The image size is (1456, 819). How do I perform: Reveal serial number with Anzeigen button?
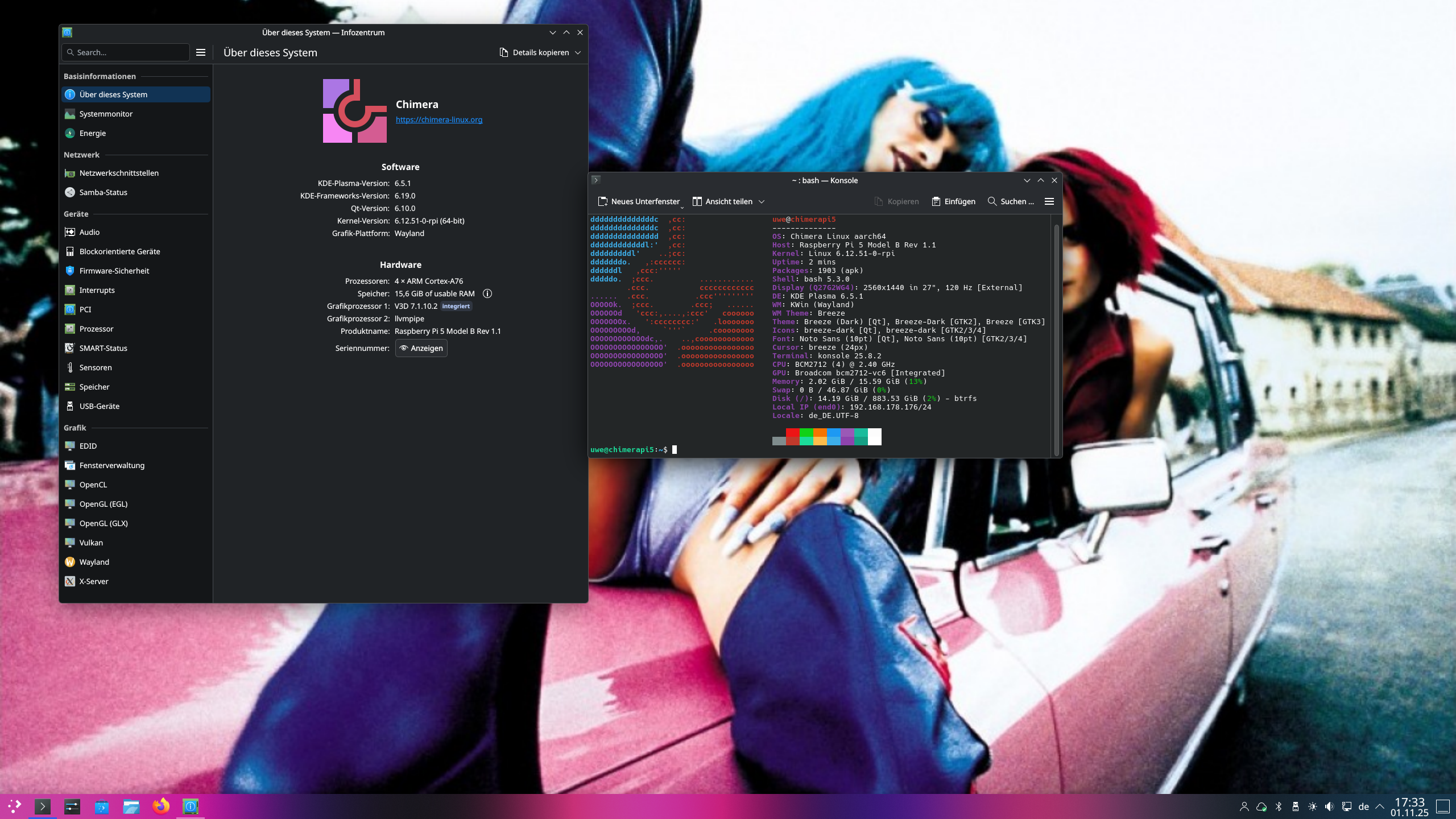click(421, 348)
